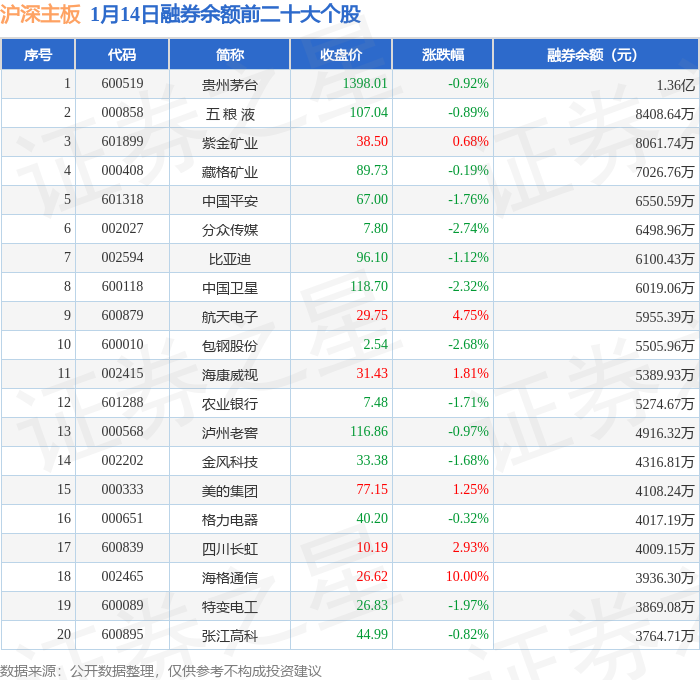Click stock code 000408
The image size is (700, 680).
(x=122, y=171)
